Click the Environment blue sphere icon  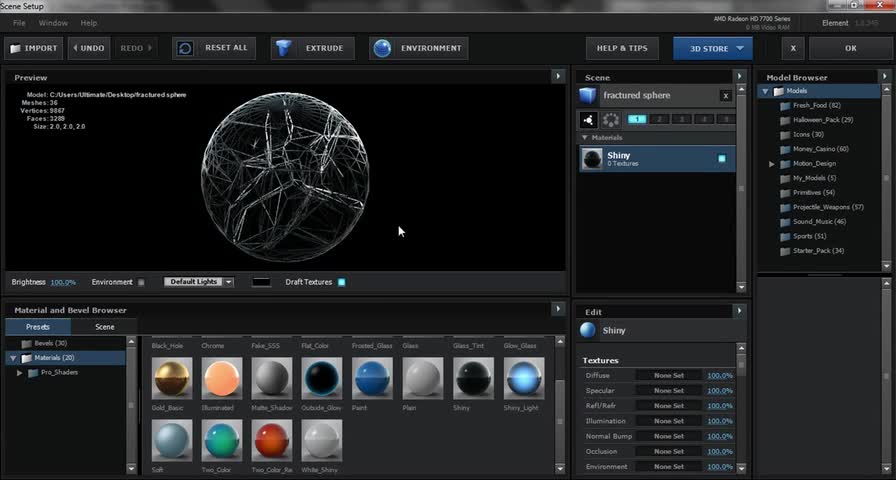point(382,49)
